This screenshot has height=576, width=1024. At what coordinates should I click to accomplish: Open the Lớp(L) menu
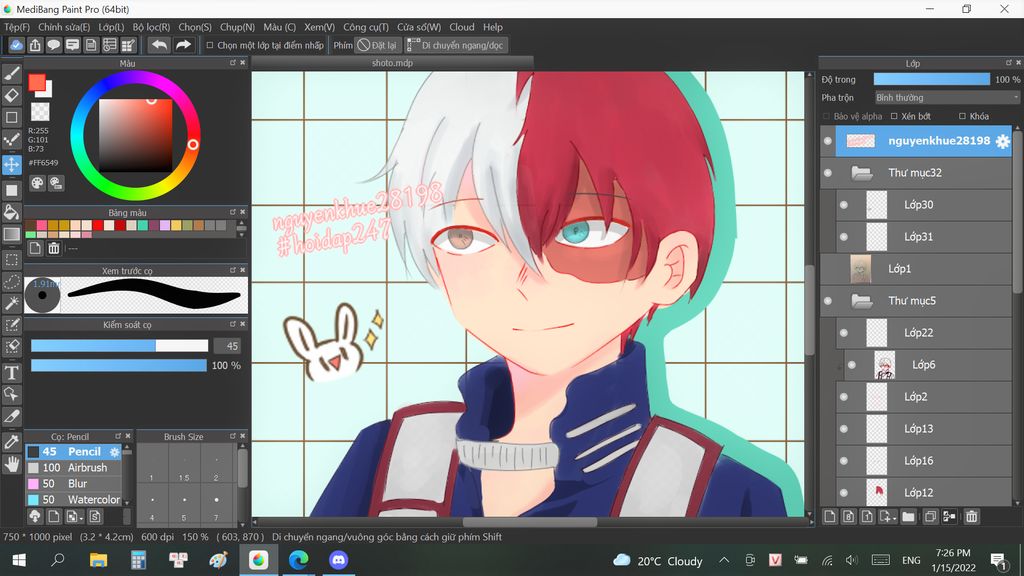coord(111,27)
